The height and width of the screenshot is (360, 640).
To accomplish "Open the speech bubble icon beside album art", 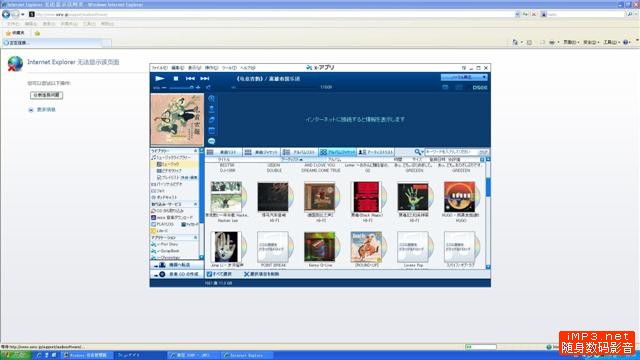I will click(x=211, y=141).
